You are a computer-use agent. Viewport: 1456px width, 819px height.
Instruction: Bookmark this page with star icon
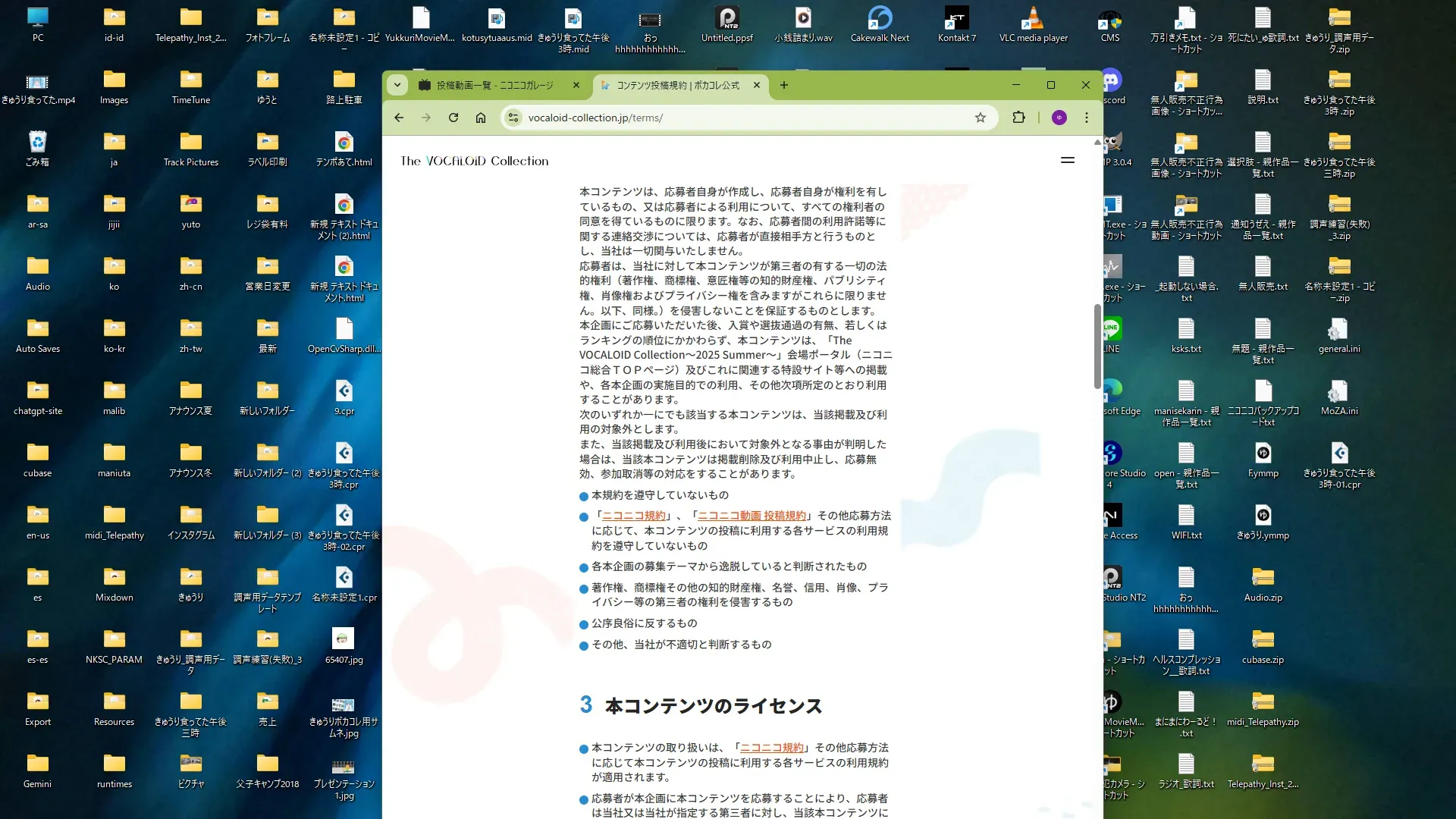point(981,118)
